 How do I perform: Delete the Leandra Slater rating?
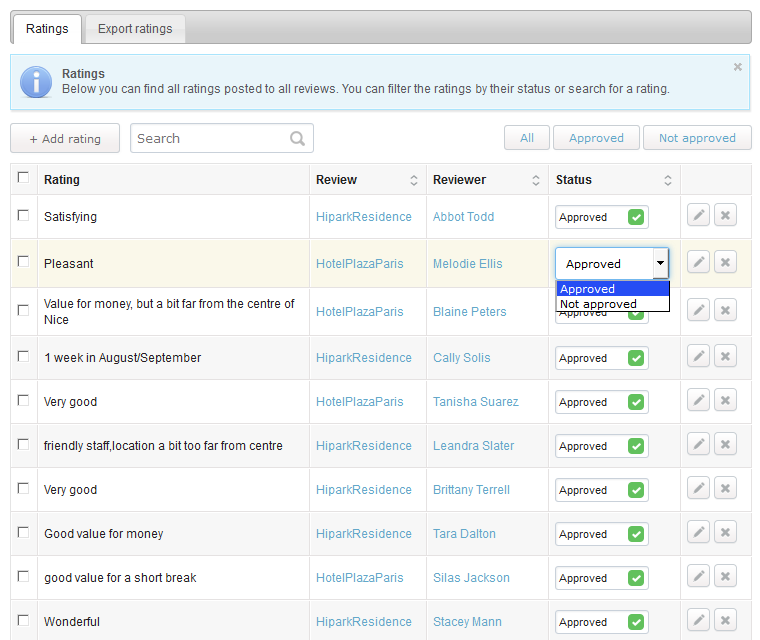[x=725, y=444]
